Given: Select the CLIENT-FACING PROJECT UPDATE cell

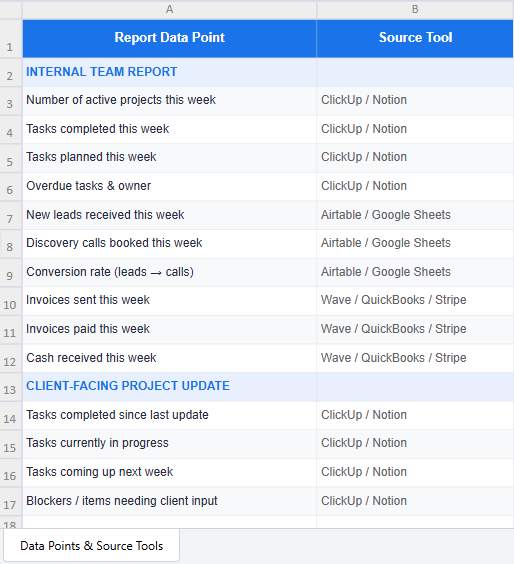Looking at the screenshot, I should [169, 386].
